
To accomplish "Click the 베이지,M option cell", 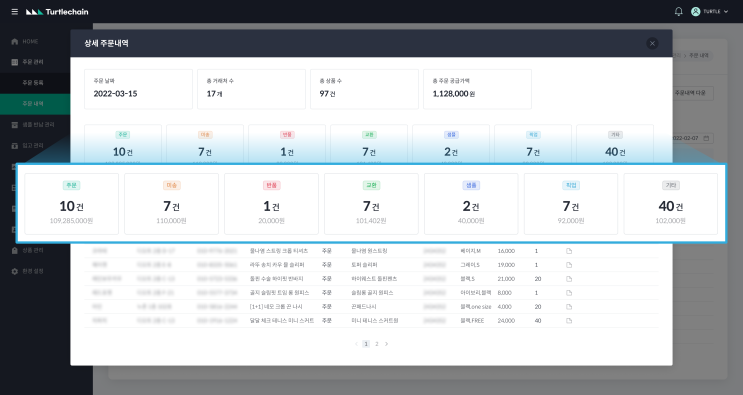I will [x=471, y=251].
